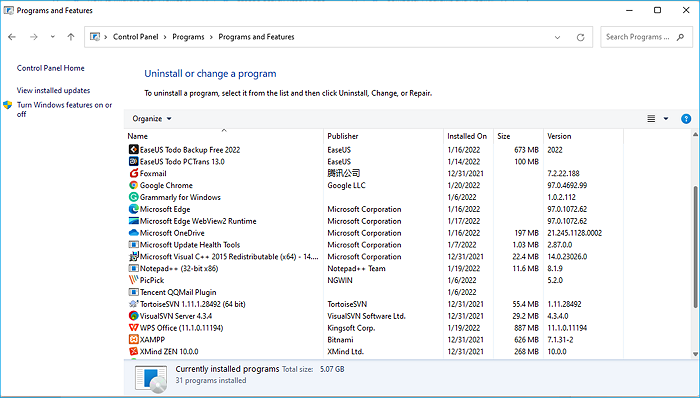The image size is (700, 398).
Task: Open the Organize dropdown menu
Action: click(x=152, y=119)
